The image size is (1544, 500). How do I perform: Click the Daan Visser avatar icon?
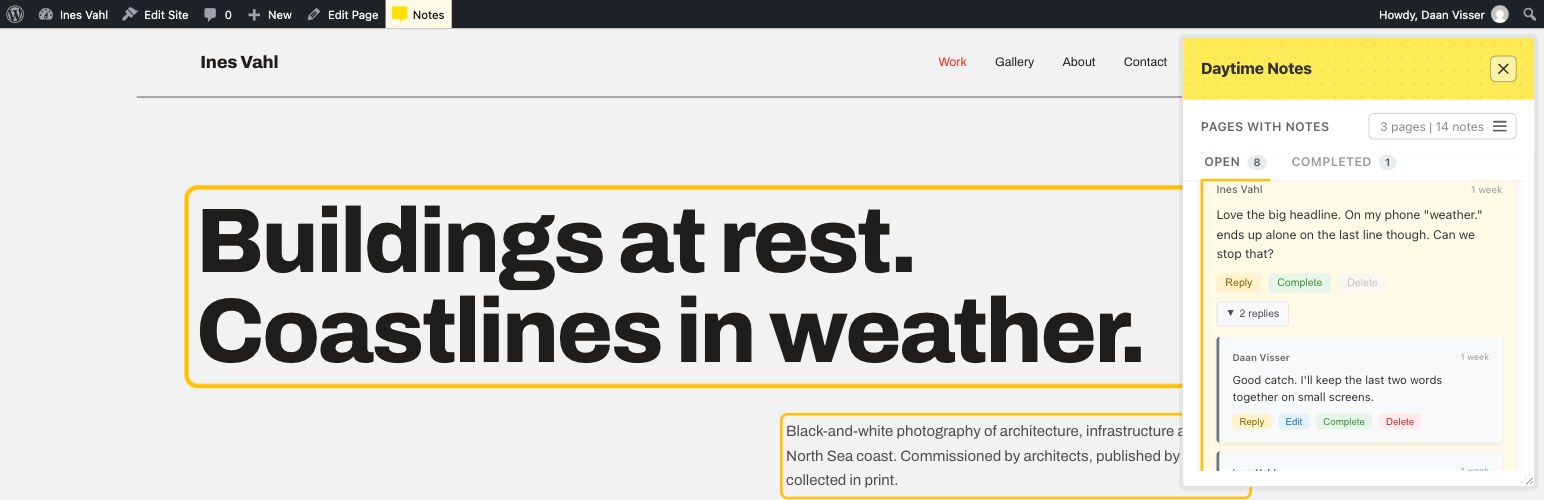point(1499,14)
